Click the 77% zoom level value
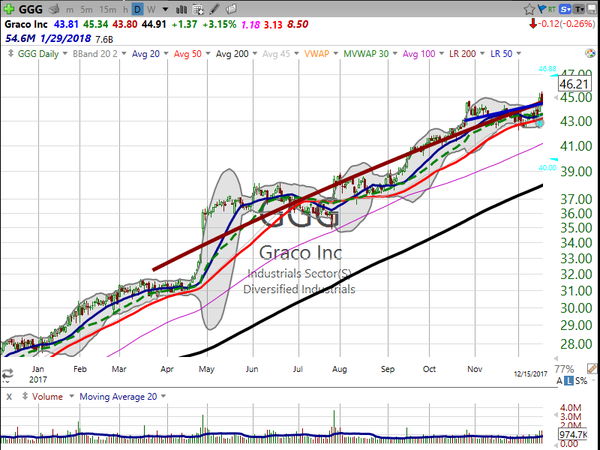 564,369
